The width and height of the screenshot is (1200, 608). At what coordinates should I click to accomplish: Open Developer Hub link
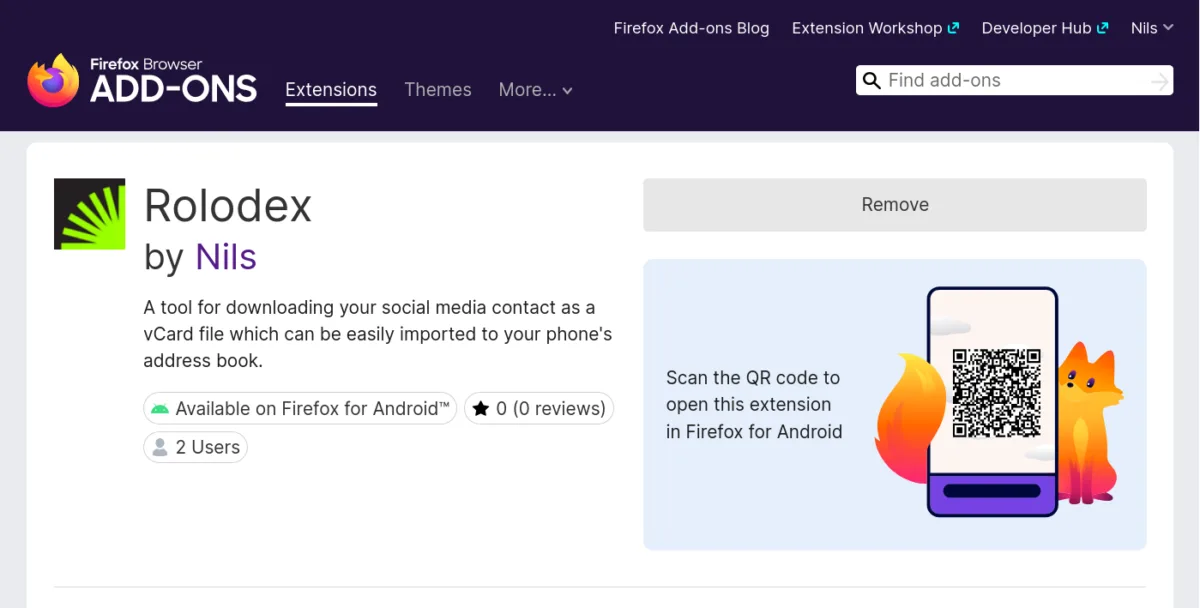point(1045,28)
